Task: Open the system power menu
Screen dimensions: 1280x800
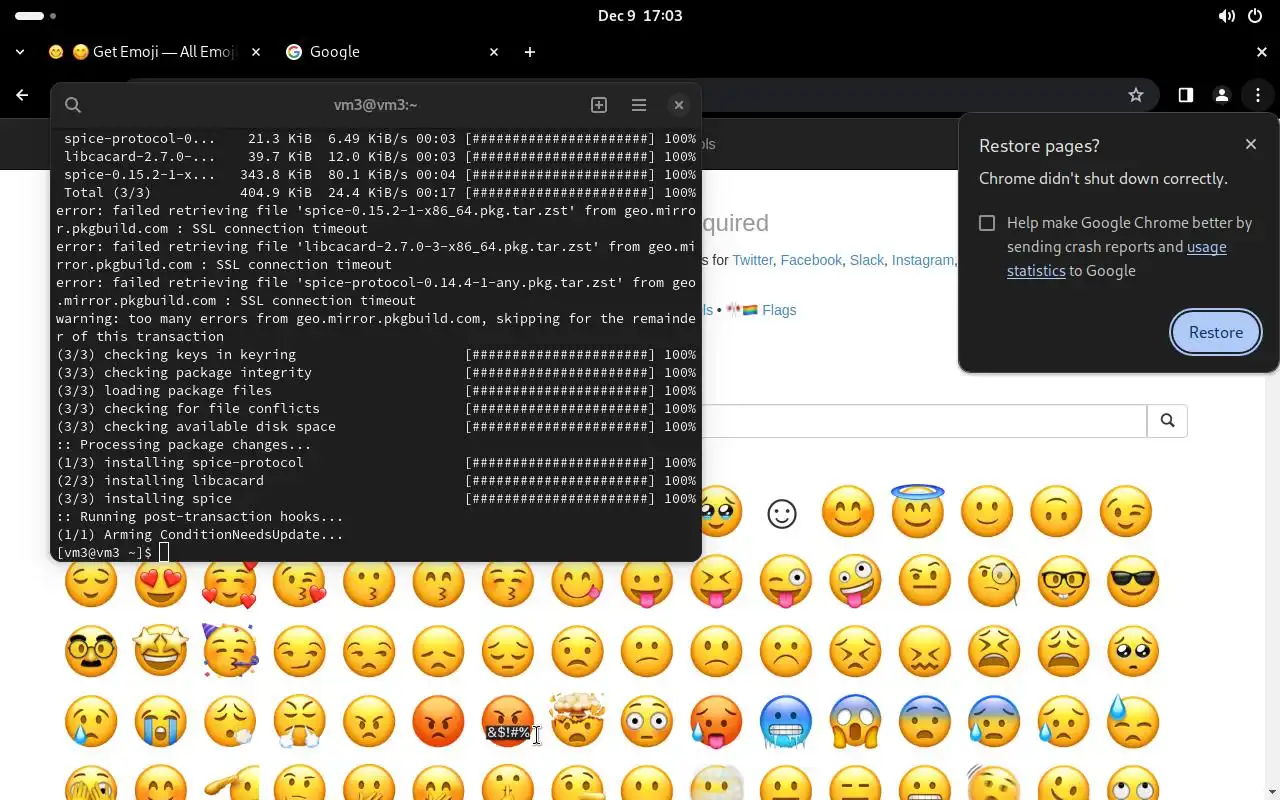Action: 1256,16
